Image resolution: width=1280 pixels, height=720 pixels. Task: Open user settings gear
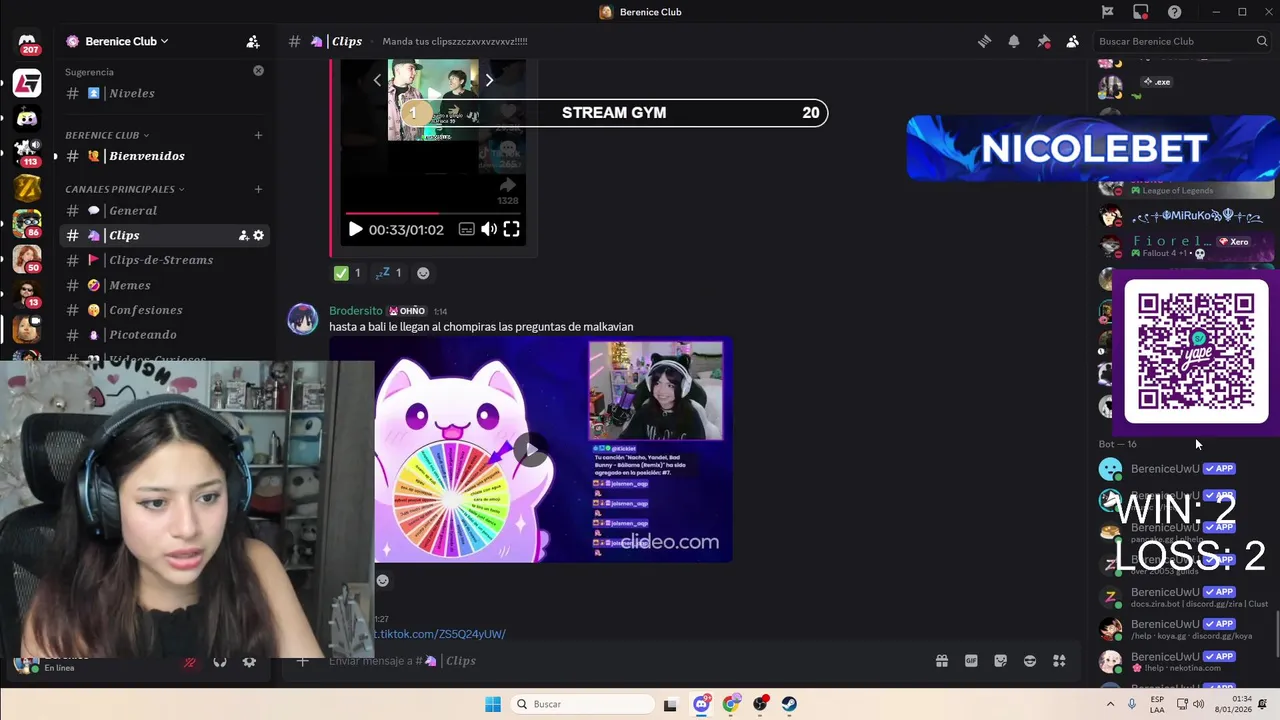tap(249, 662)
